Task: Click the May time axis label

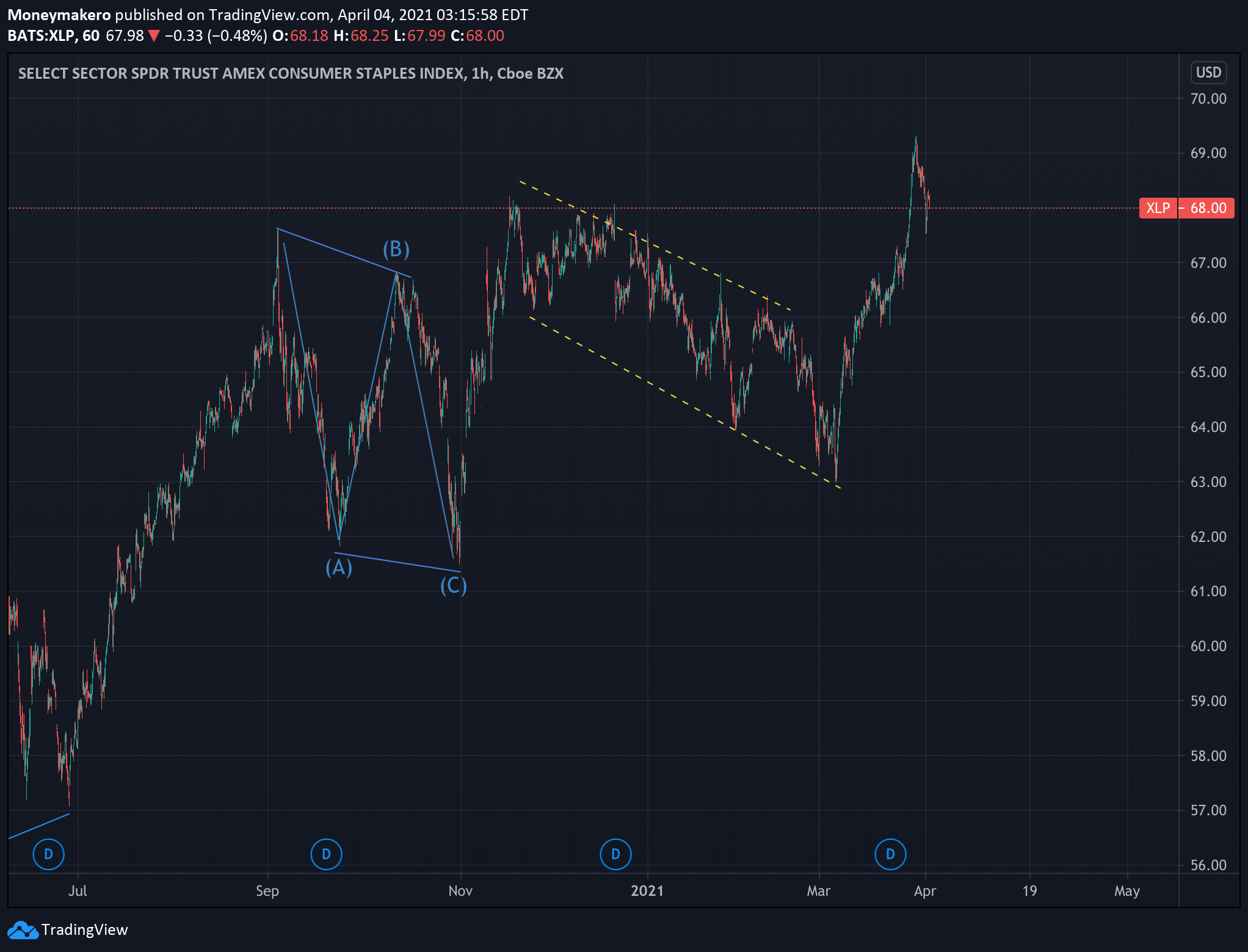Action: coord(1127,891)
